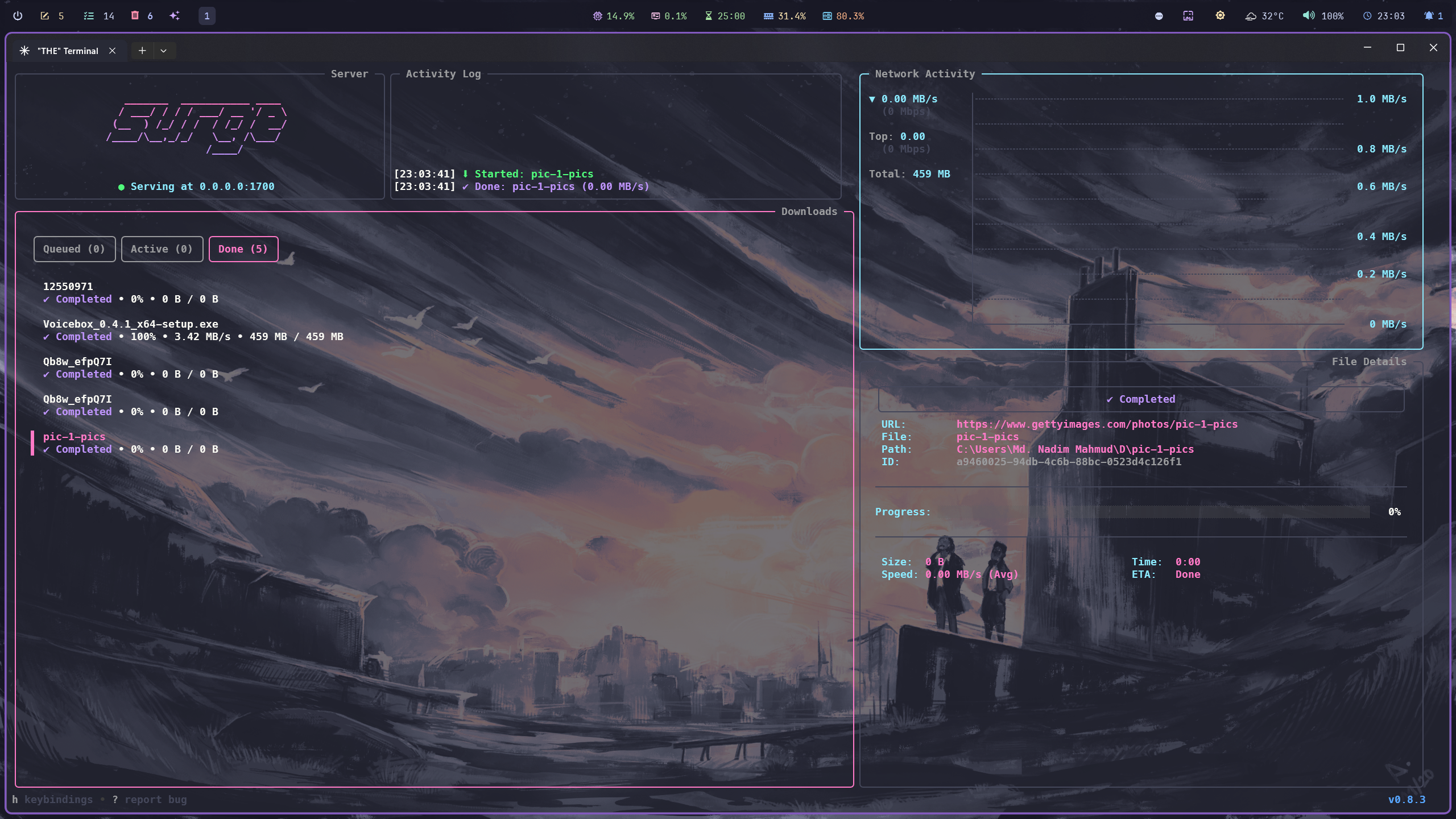Open the brightness sun icon
Image resolution: width=1456 pixels, height=819 pixels.
(1220, 16)
